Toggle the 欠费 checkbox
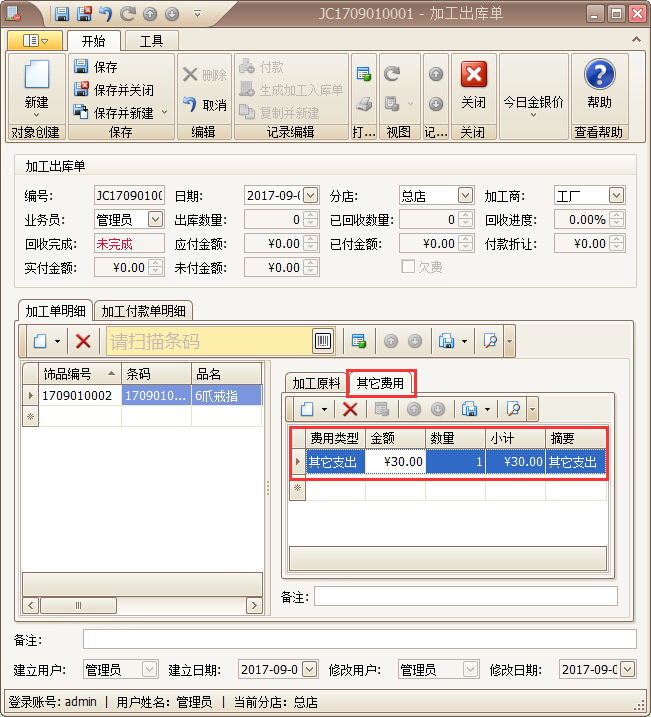 (x=408, y=267)
